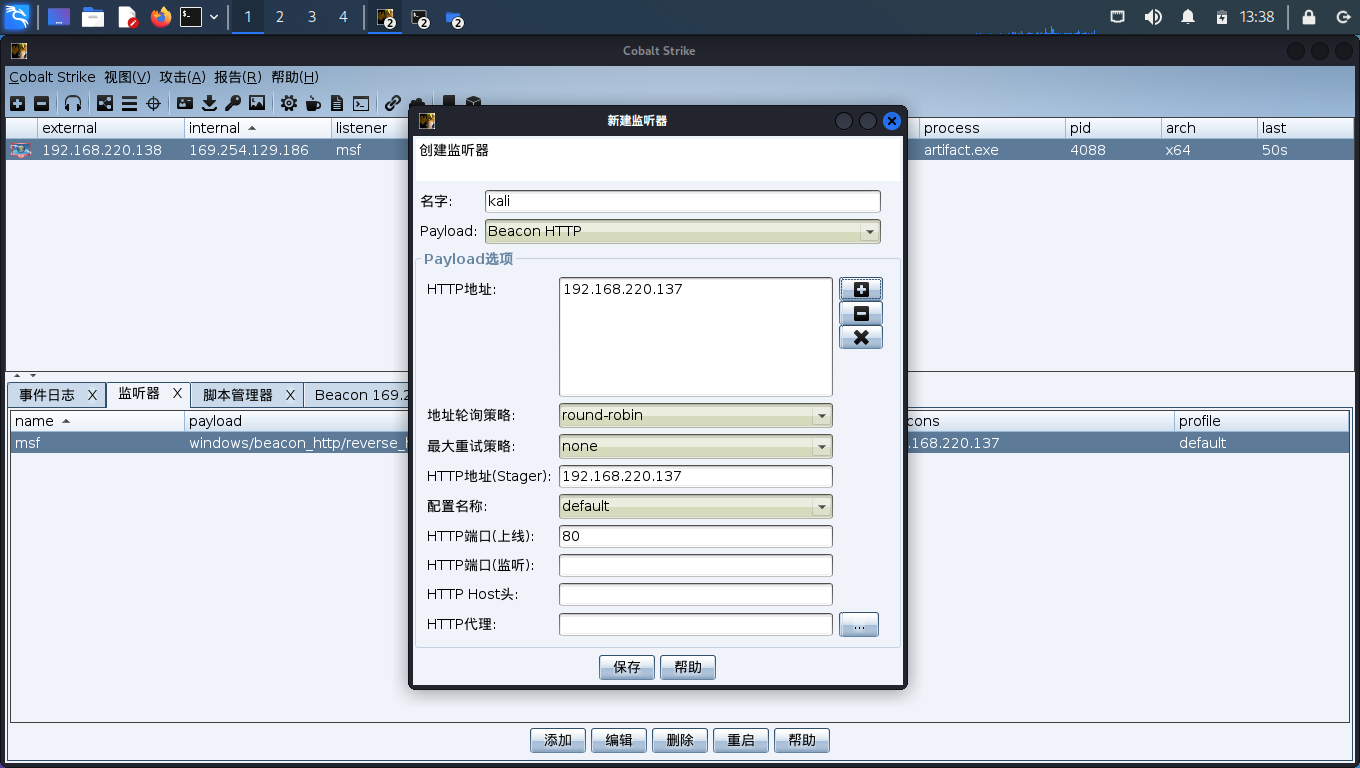Remove HTTP address with minus button
The width and height of the screenshot is (1360, 768).
861,313
